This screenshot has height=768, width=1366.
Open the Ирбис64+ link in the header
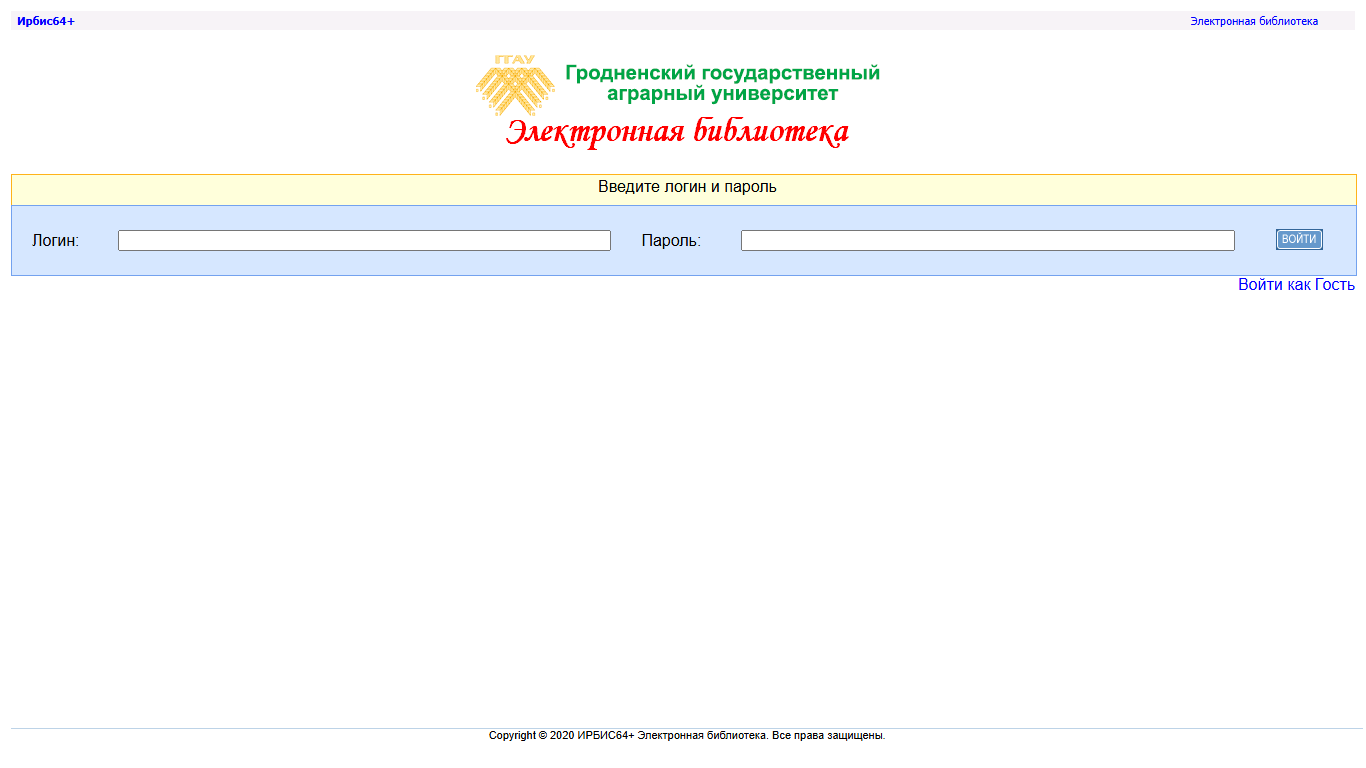[x=46, y=21]
